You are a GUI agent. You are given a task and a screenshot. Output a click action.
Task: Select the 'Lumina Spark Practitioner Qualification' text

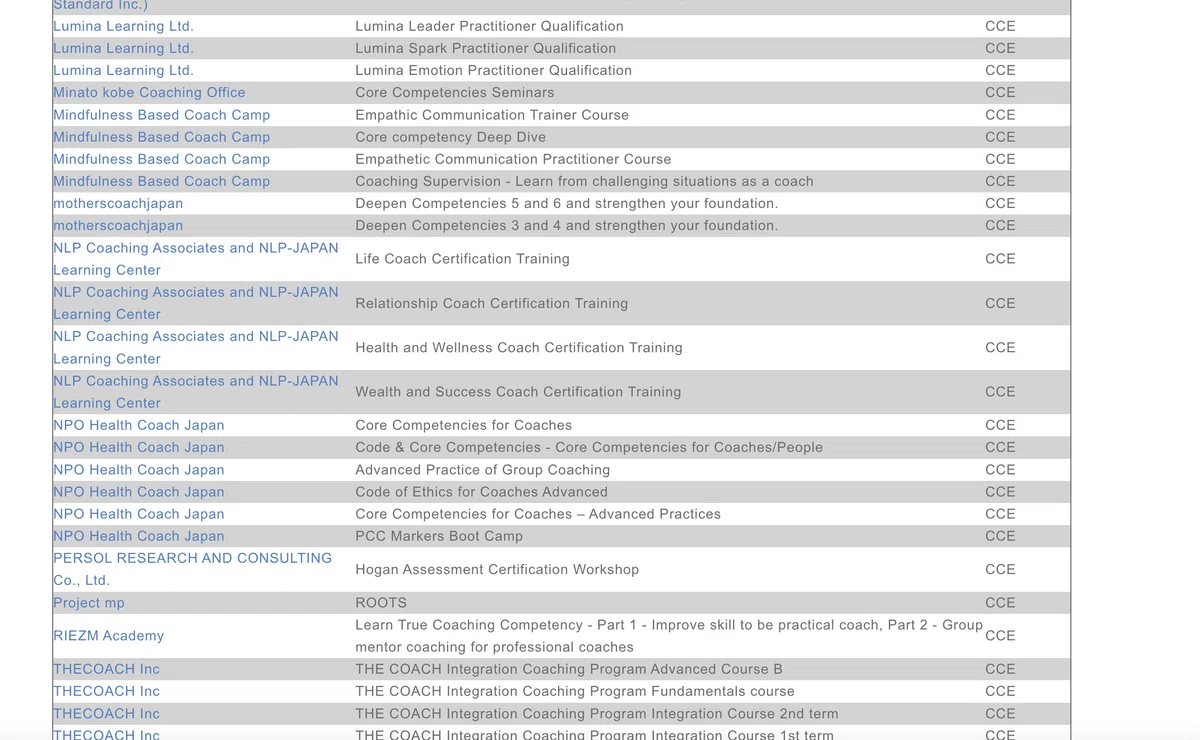point(486,48)
